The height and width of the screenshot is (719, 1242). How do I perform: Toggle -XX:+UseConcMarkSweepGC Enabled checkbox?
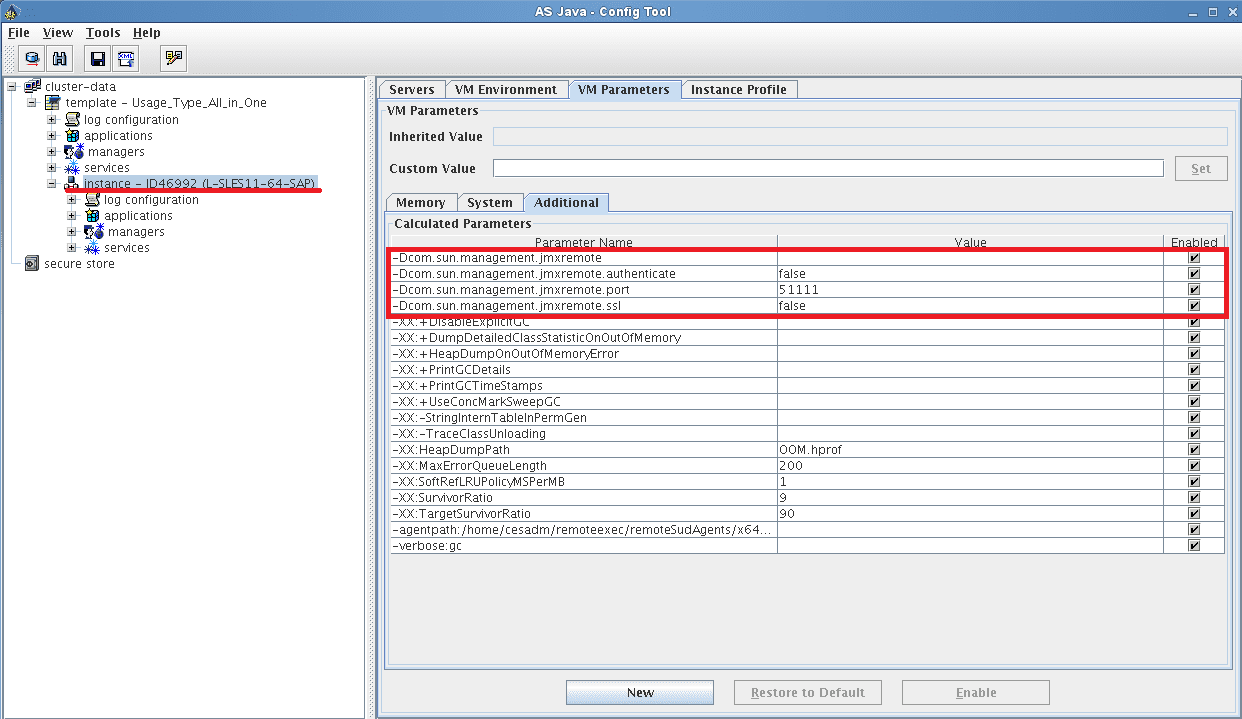click(x=1194, y=402)
